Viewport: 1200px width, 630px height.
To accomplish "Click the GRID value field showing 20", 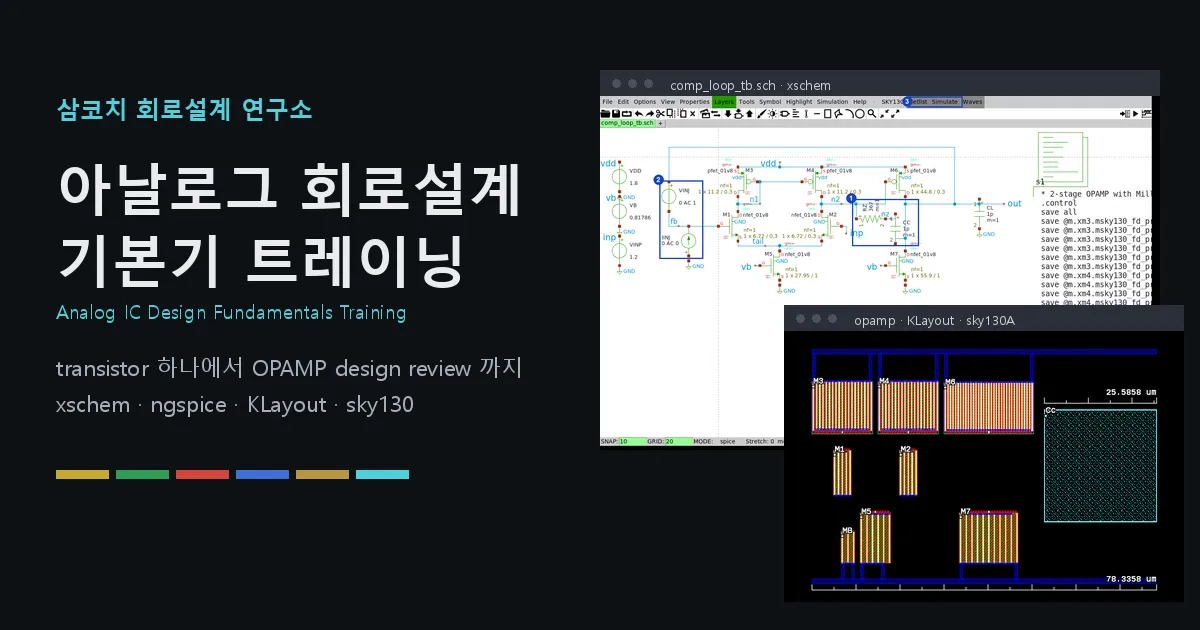I will tap(679, 441).
